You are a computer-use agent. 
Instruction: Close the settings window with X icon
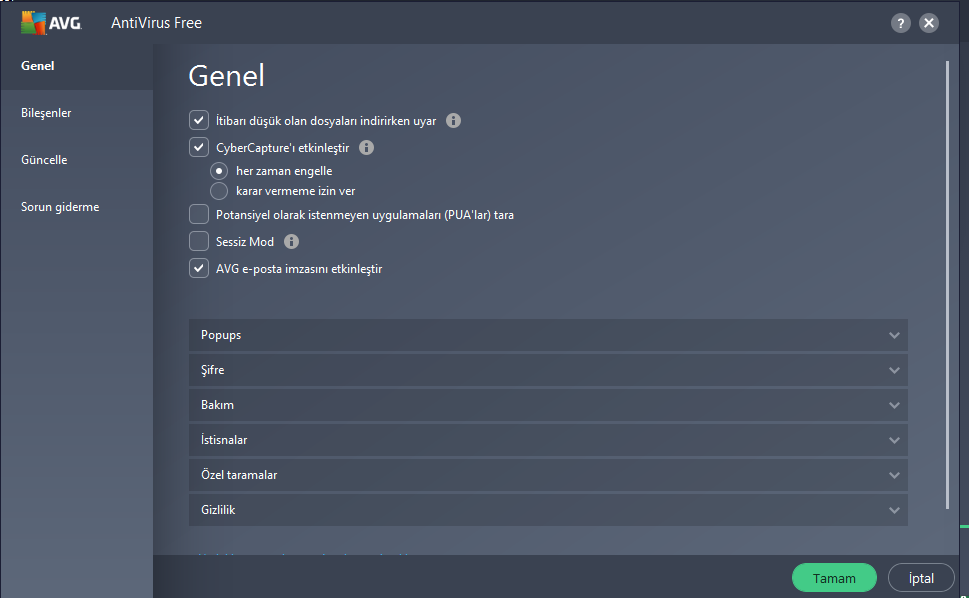tap(929, 23)
